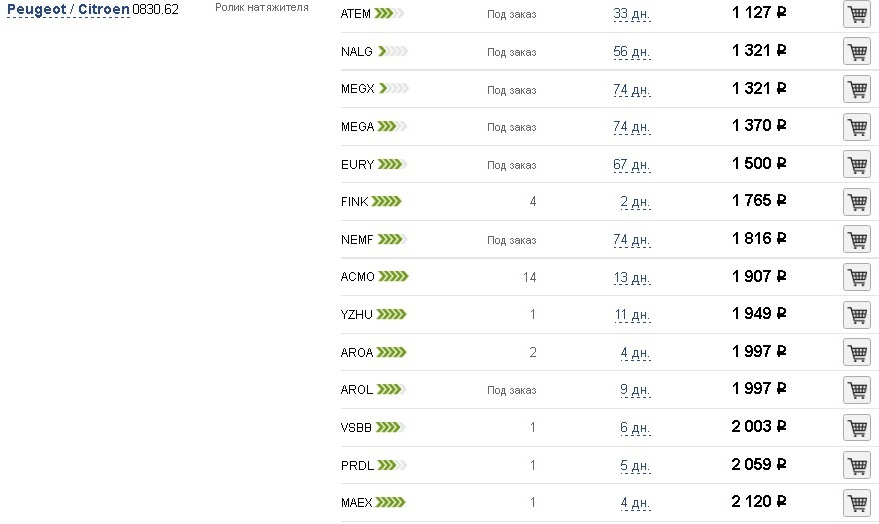Add the VSBB 2 003 ₽ offer to cart
The height and width of the screenshot is (524, 879).
[x=857, y=428]
